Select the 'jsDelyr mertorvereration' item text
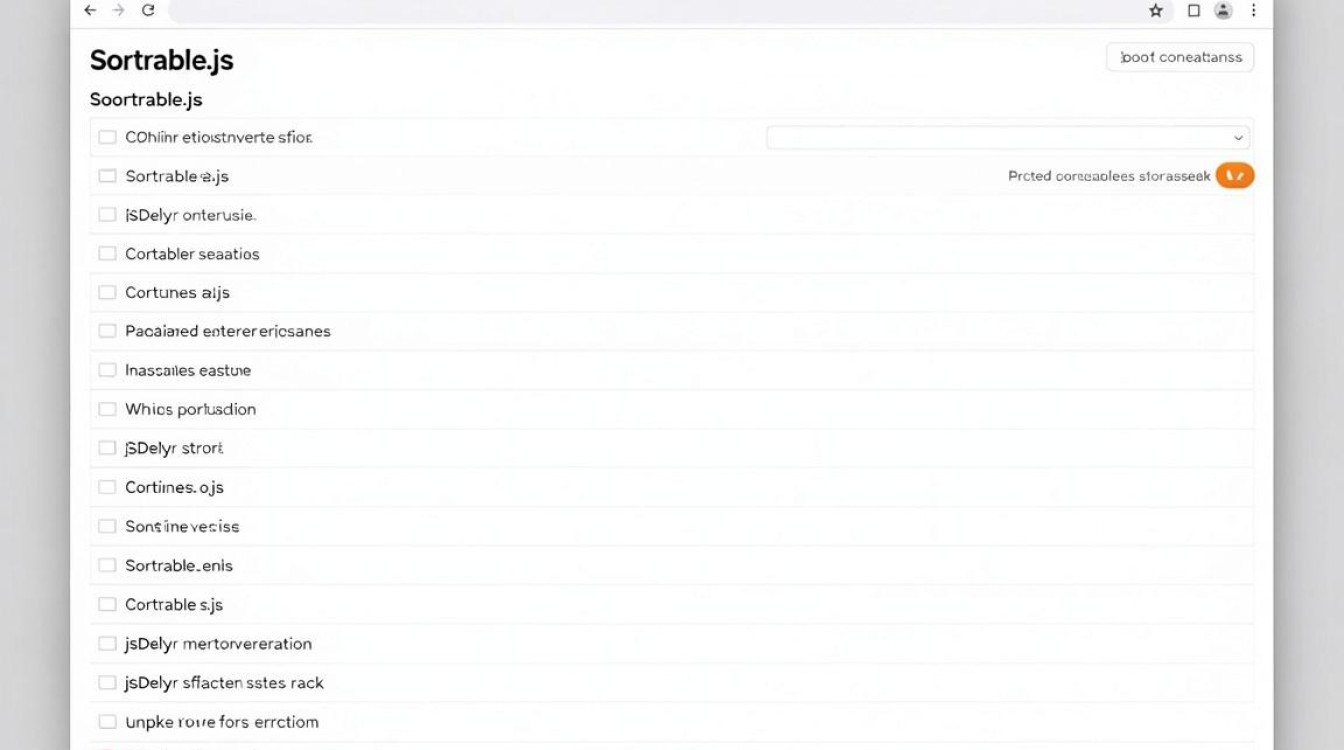This screenshot has width=1344, height=750. coord(218,643)
